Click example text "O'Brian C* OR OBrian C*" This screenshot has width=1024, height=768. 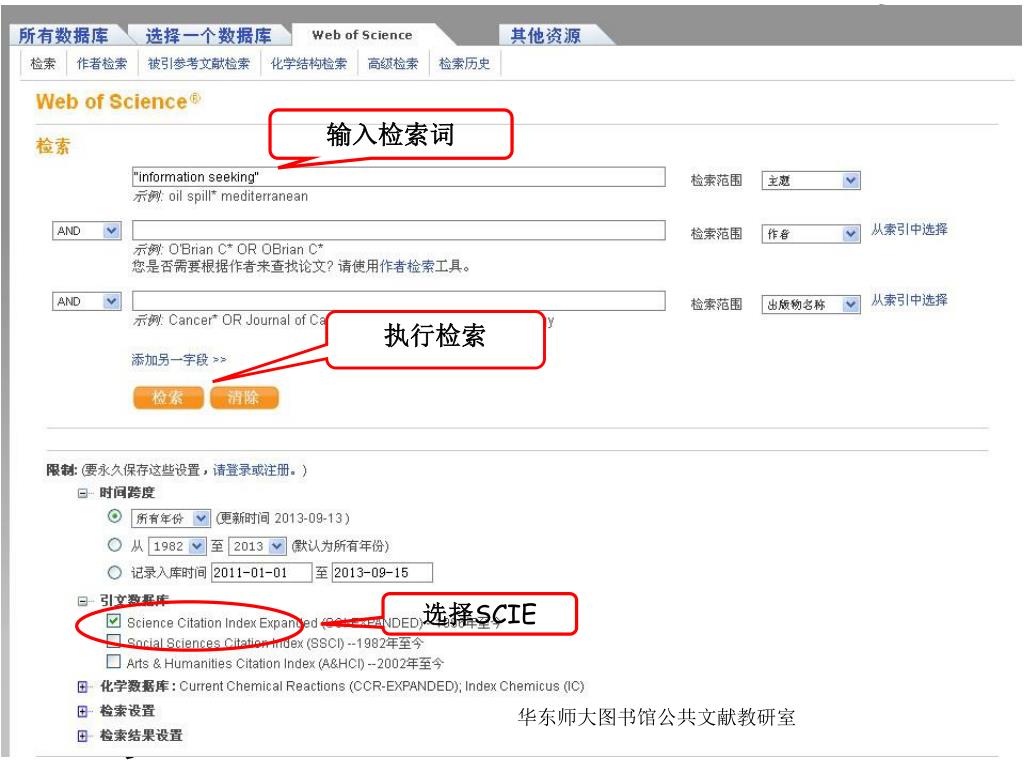pos(246,249)
